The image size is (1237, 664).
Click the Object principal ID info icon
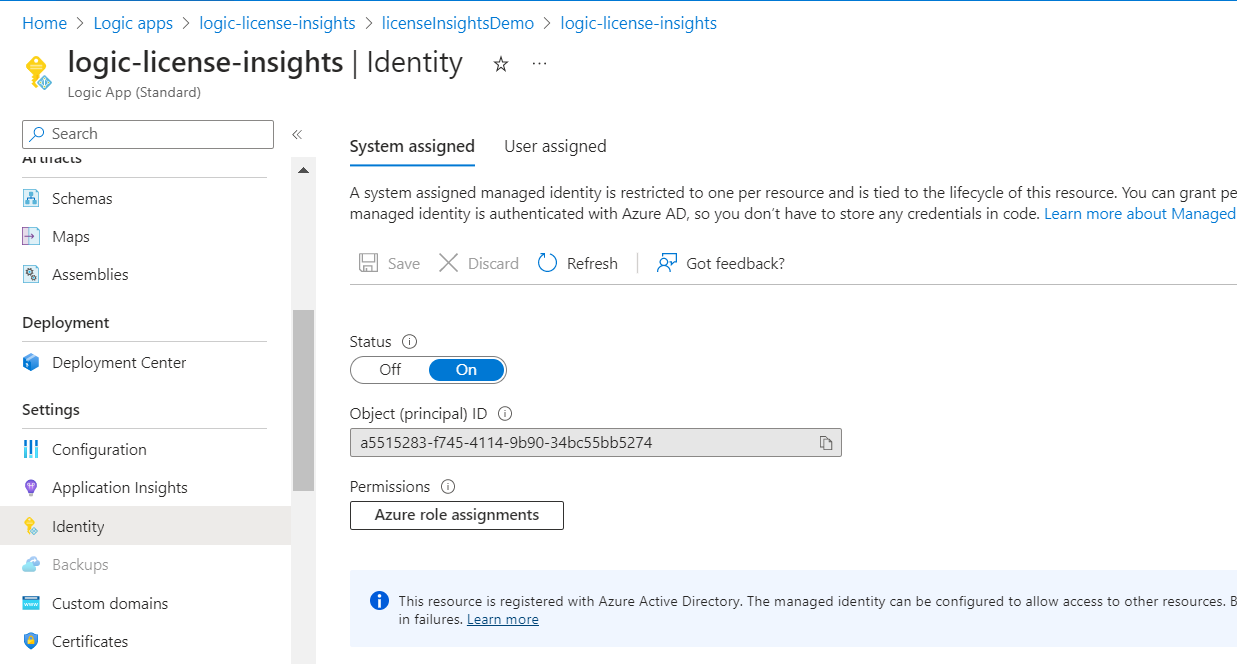505,414
